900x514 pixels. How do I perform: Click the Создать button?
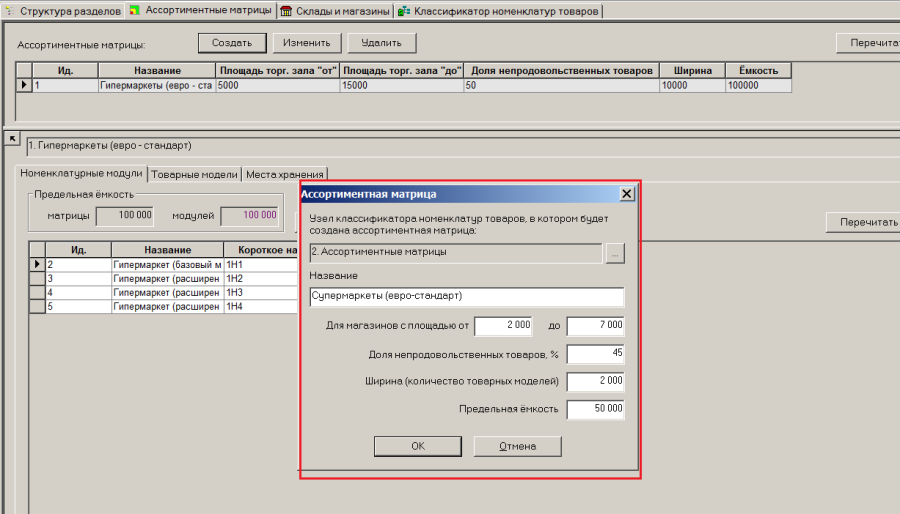coord(232,43)
